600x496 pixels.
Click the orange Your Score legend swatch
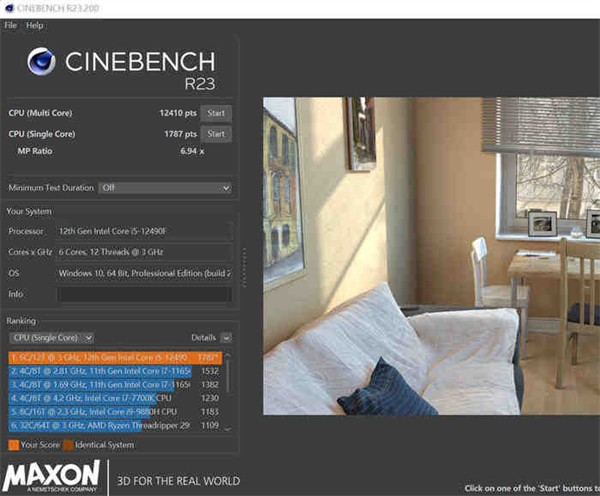tap(13, 445)
